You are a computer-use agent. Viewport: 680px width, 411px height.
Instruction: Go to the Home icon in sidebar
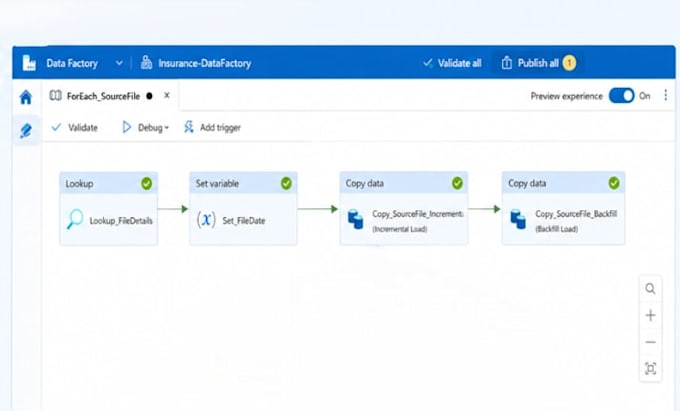pyautogui.click(x=26, y=97)
